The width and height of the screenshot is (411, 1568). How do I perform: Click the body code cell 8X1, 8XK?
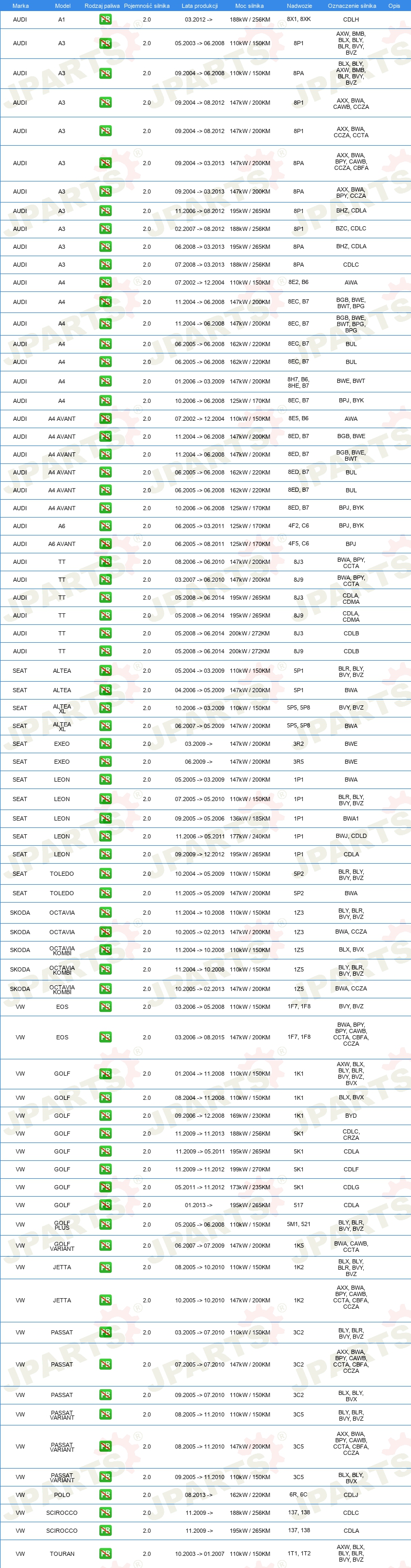(x=299, y=19)
